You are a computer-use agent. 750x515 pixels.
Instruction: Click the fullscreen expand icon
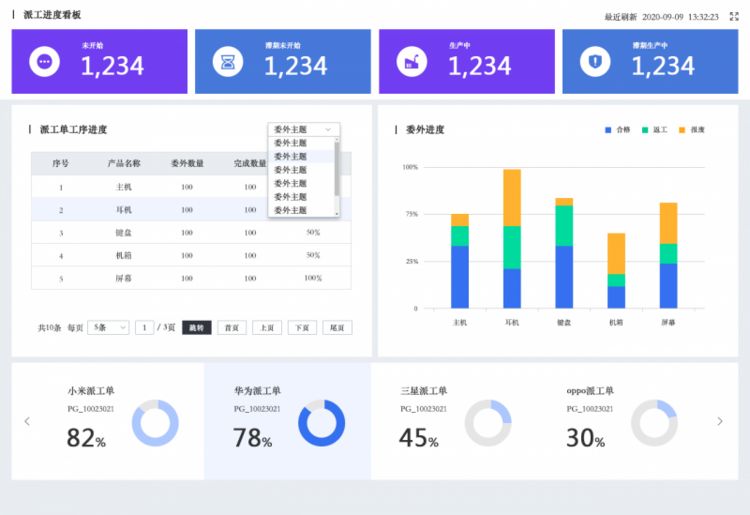point(734,16)
